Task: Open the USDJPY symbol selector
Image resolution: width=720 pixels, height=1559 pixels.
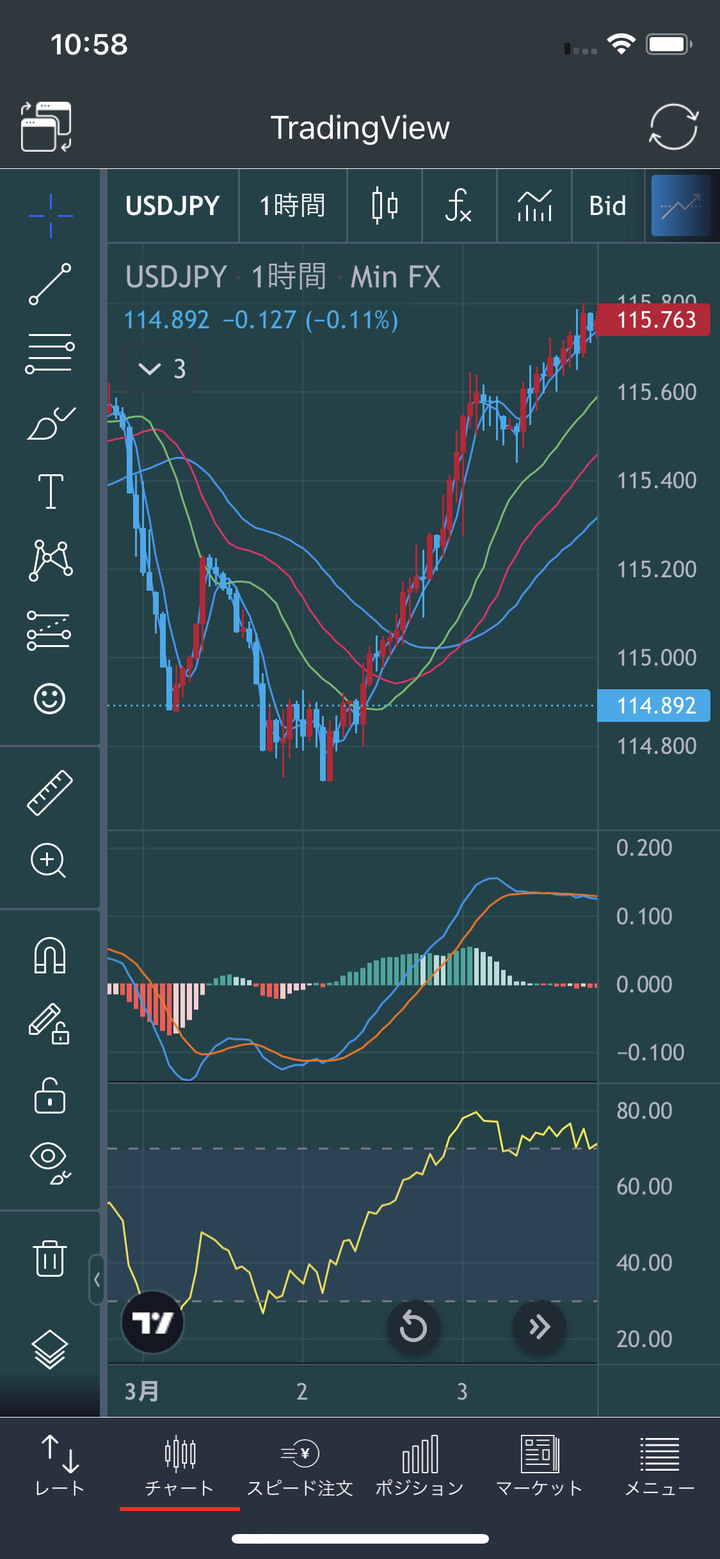Action: pyautogui.click(x=172, y=206)
